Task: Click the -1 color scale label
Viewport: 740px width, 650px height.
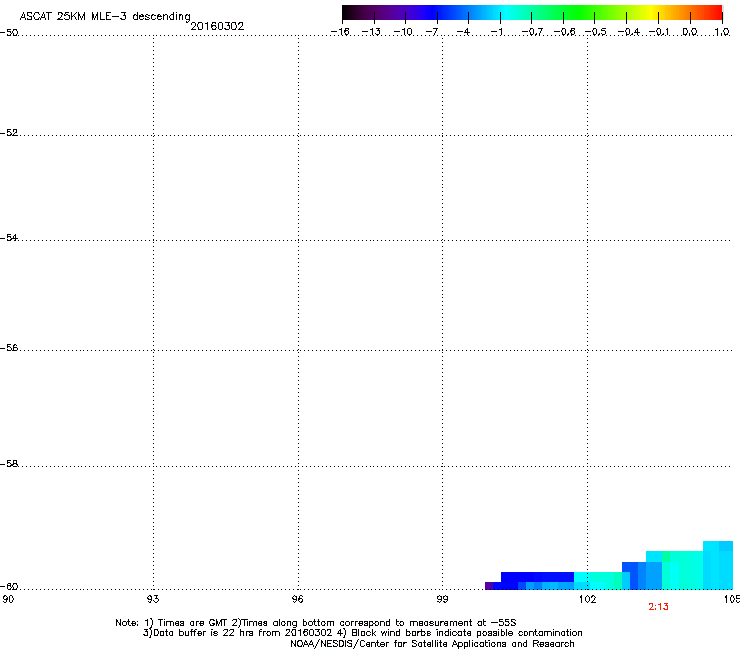Action: click(x=496, y=32)
